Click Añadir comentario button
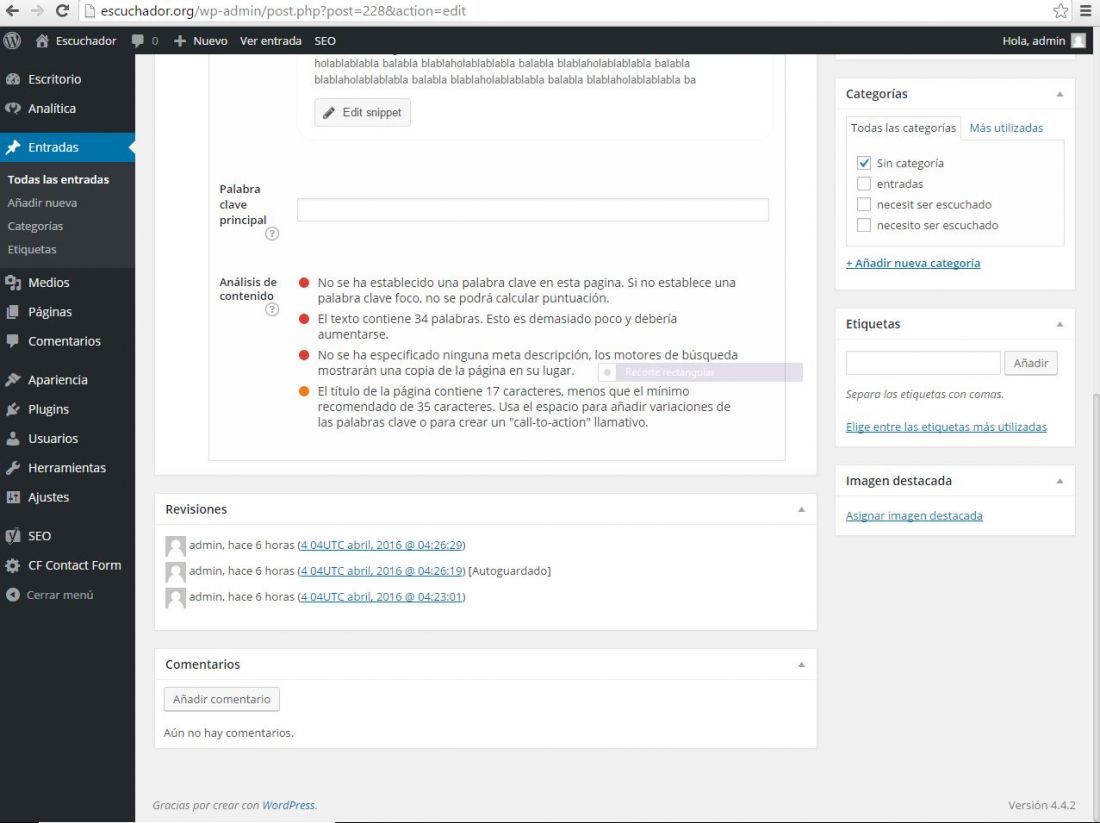Viewport: 1100px width, 823px height. 222,699
